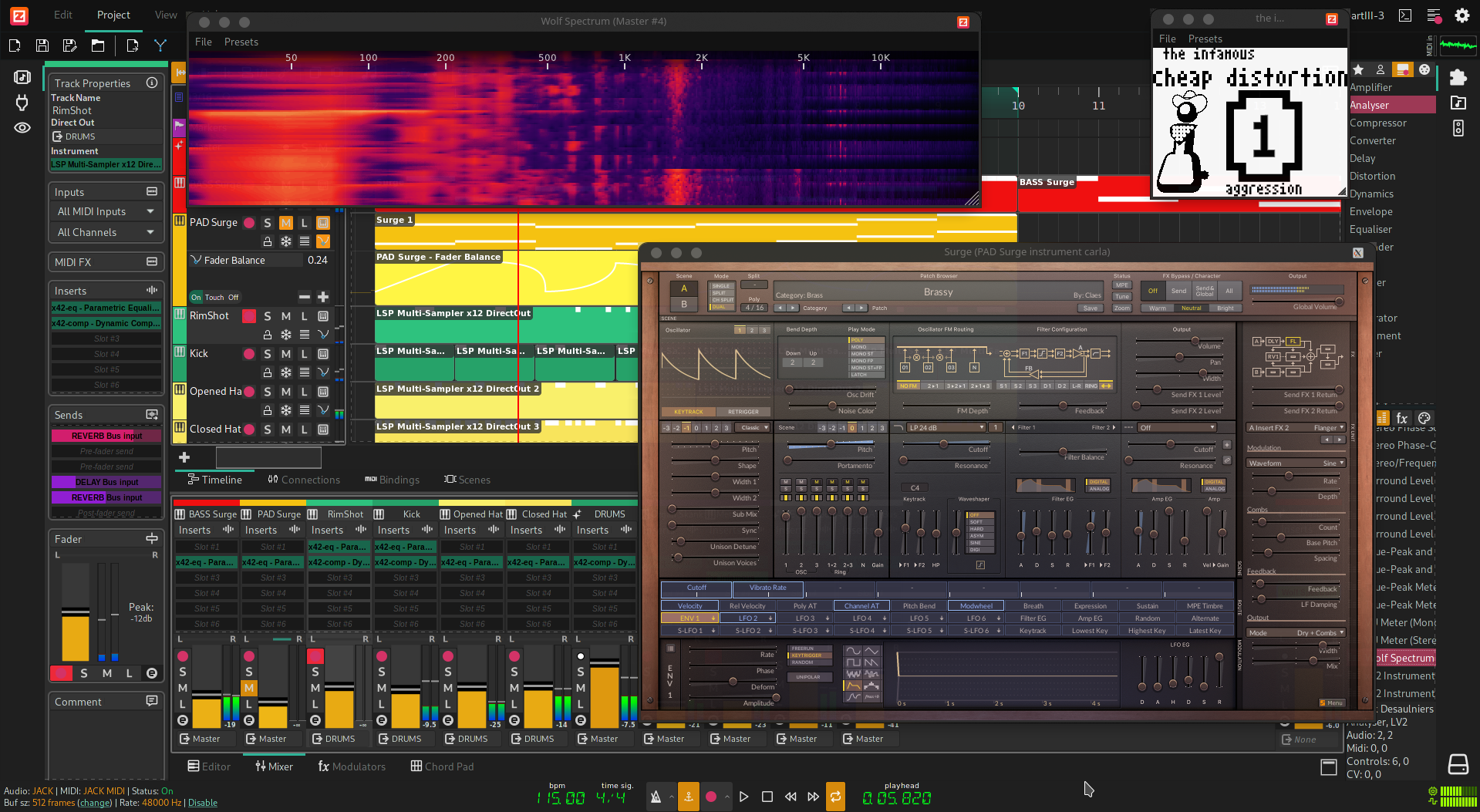Image resolution: width=1480 pixels, height=812 pixels.
Task: Open the monitor section speaker icon
Action: (x=1458, y=128)
